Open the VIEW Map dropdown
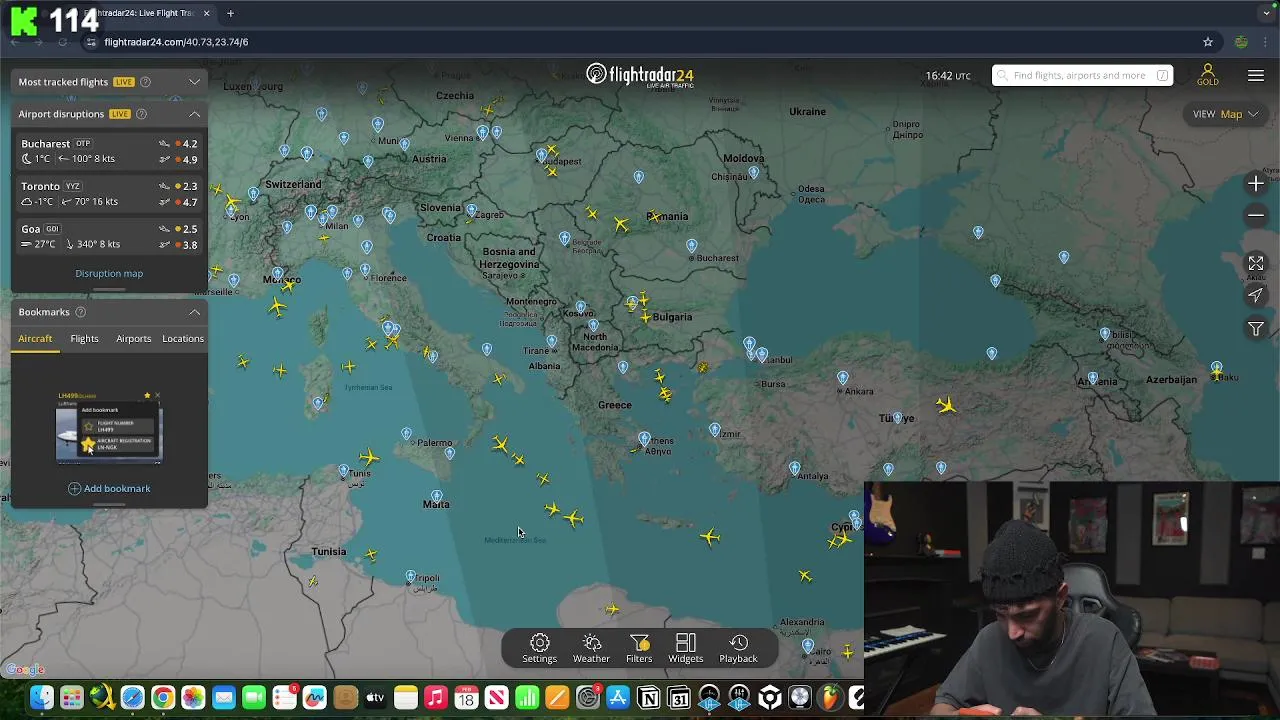 1225,114
